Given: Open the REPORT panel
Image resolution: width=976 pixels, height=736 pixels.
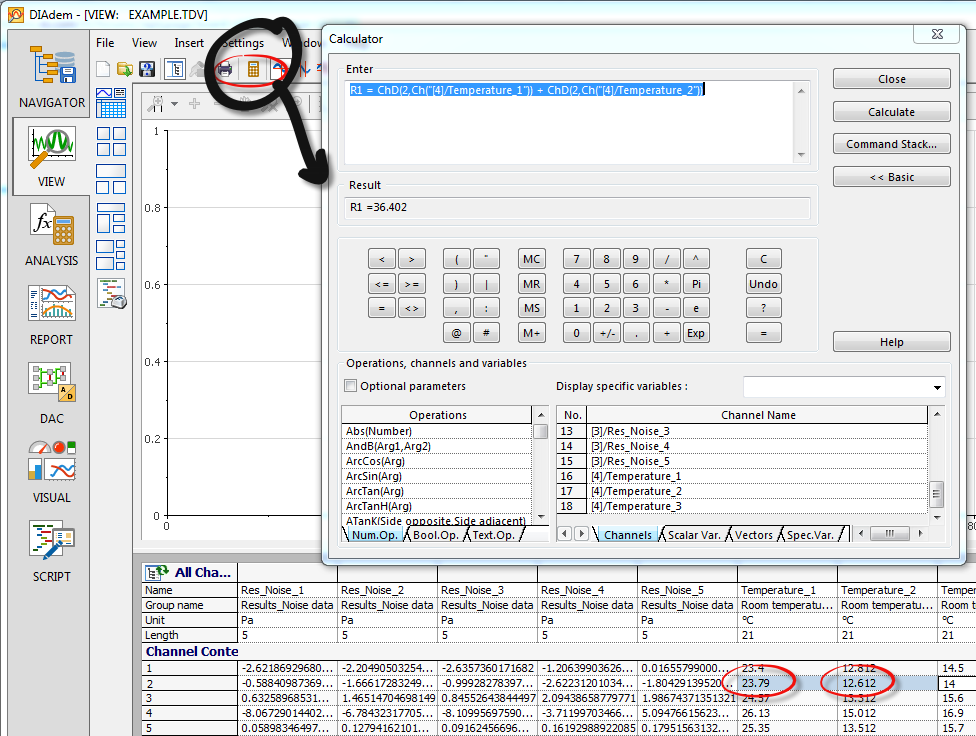Looking at the screenshot, I should tap(52, 314).
